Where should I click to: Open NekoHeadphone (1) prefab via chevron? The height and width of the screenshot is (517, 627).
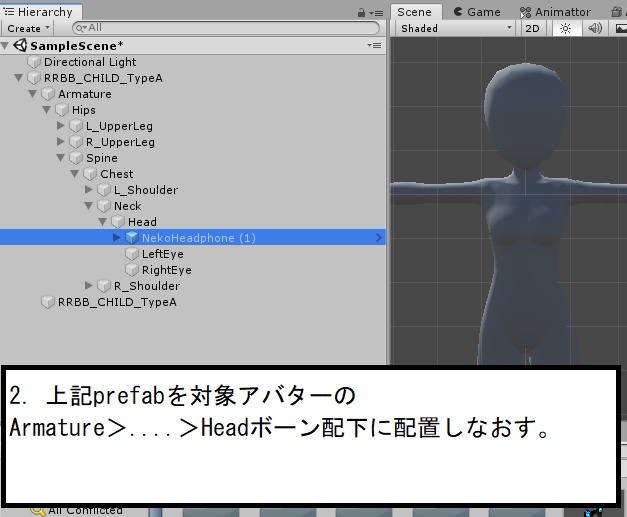coord(379,238)
